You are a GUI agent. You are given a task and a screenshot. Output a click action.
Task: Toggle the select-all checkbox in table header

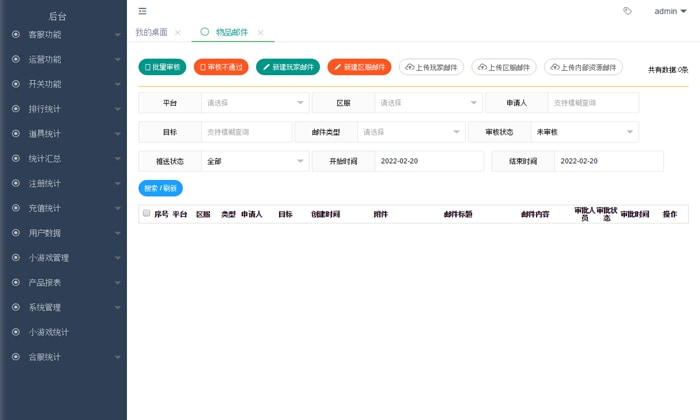pyautogui.click(x=146, y=214)
